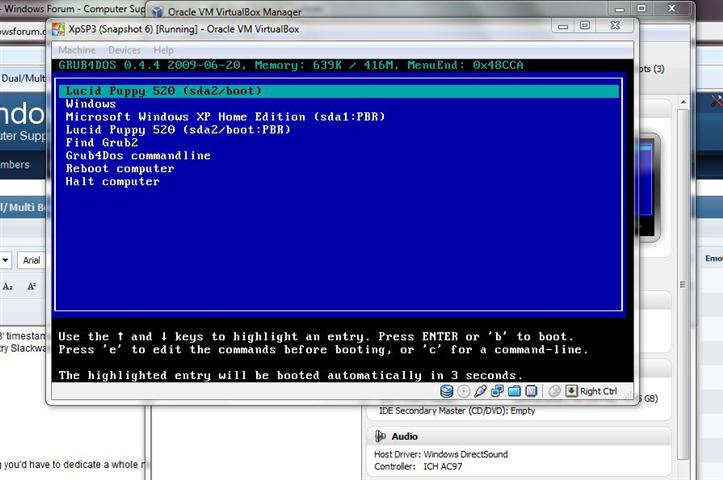Click the hard disk activity status icon
723x480 pixels.
click(x=446, y=391)
